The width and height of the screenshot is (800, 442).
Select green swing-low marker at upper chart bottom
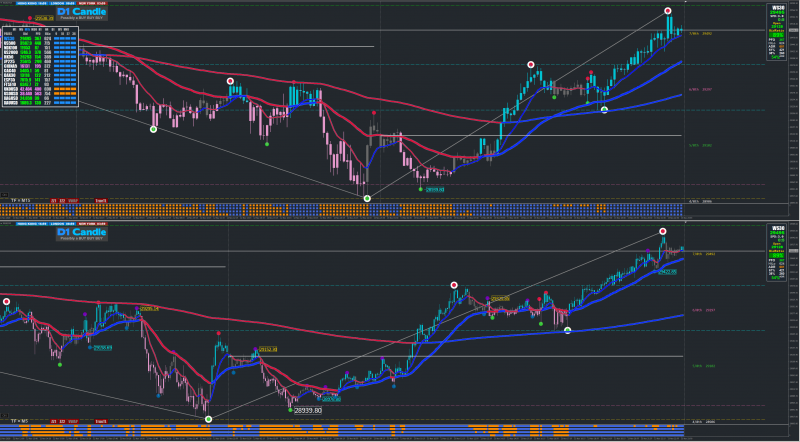click(x=367, y=198)
